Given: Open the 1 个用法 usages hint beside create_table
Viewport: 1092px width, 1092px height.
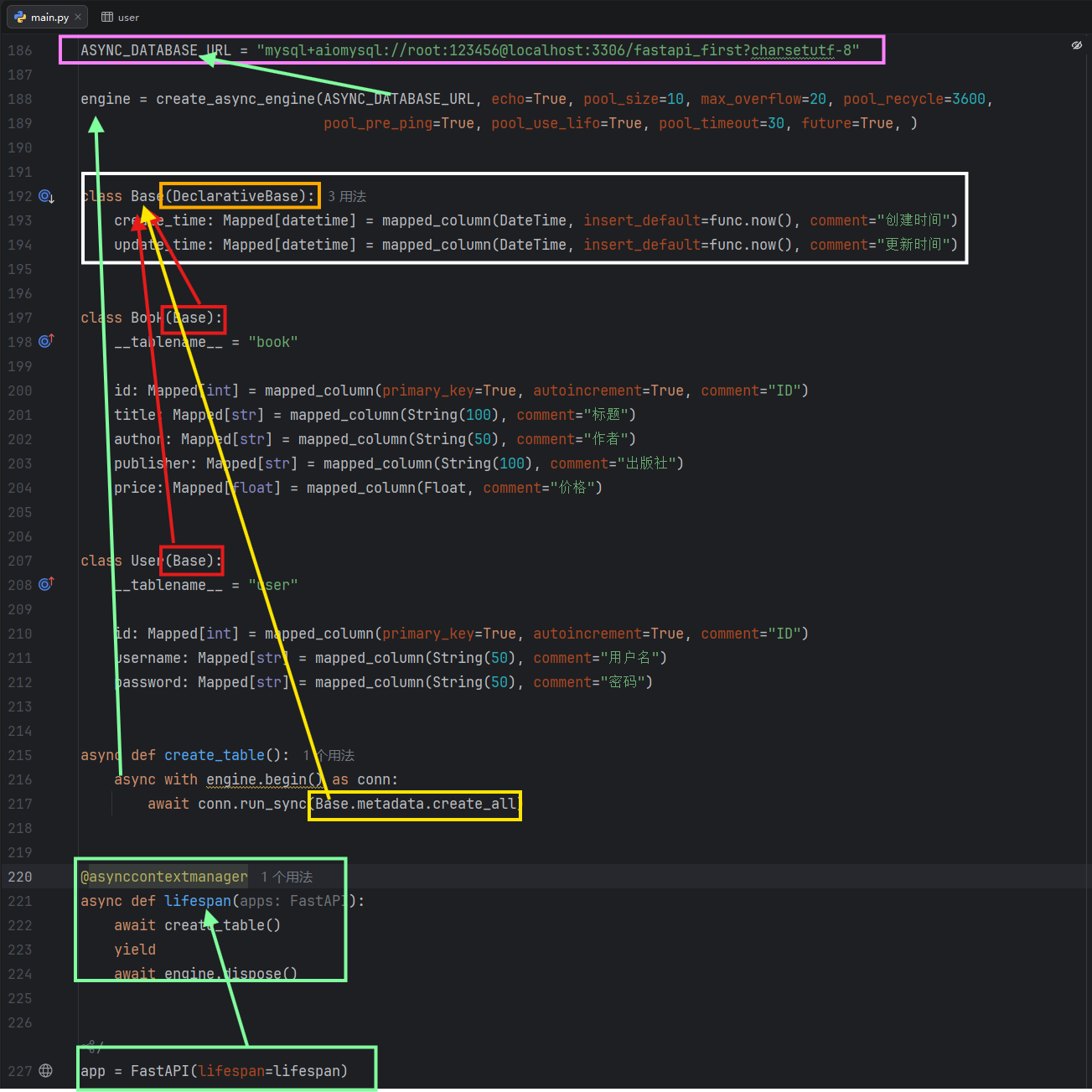Looking at the screenshot, I should 329,755.
